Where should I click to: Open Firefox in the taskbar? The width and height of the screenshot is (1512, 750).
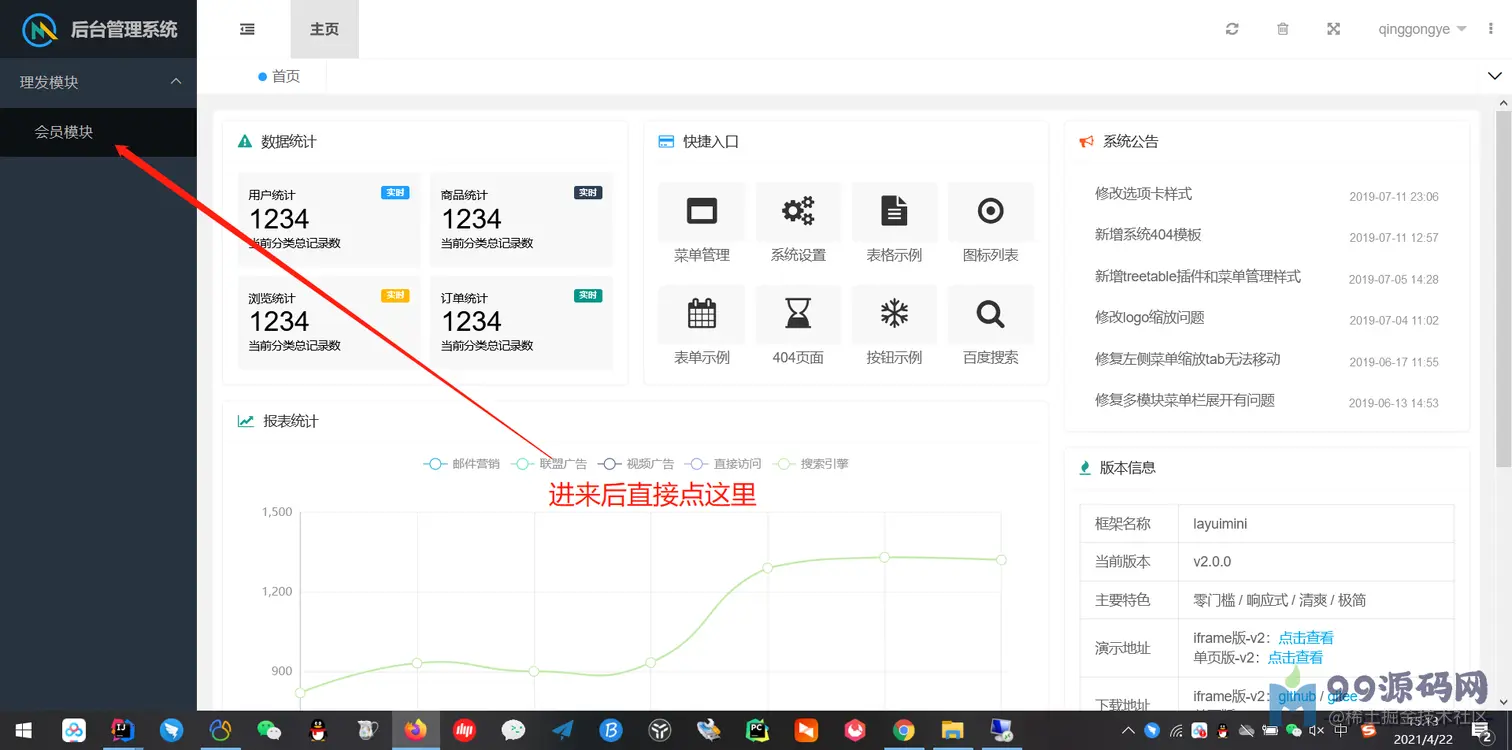(415, 731)
